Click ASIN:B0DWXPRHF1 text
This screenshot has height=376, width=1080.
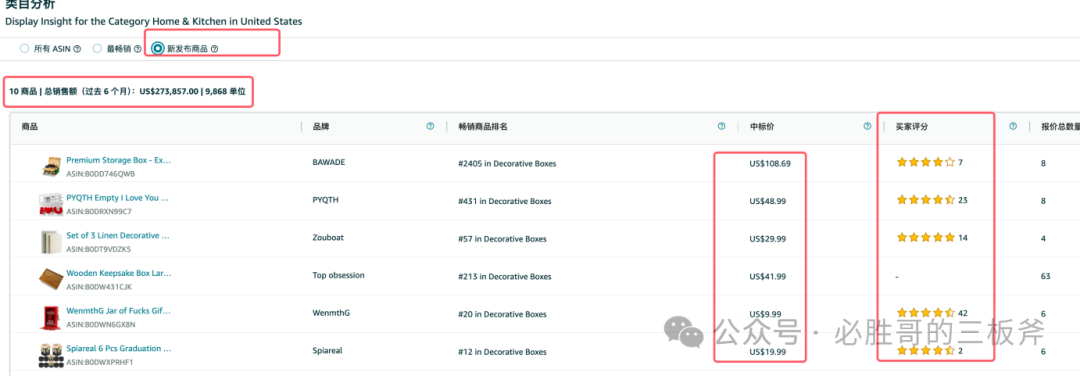pyautogui.click(x=100, y=362)
